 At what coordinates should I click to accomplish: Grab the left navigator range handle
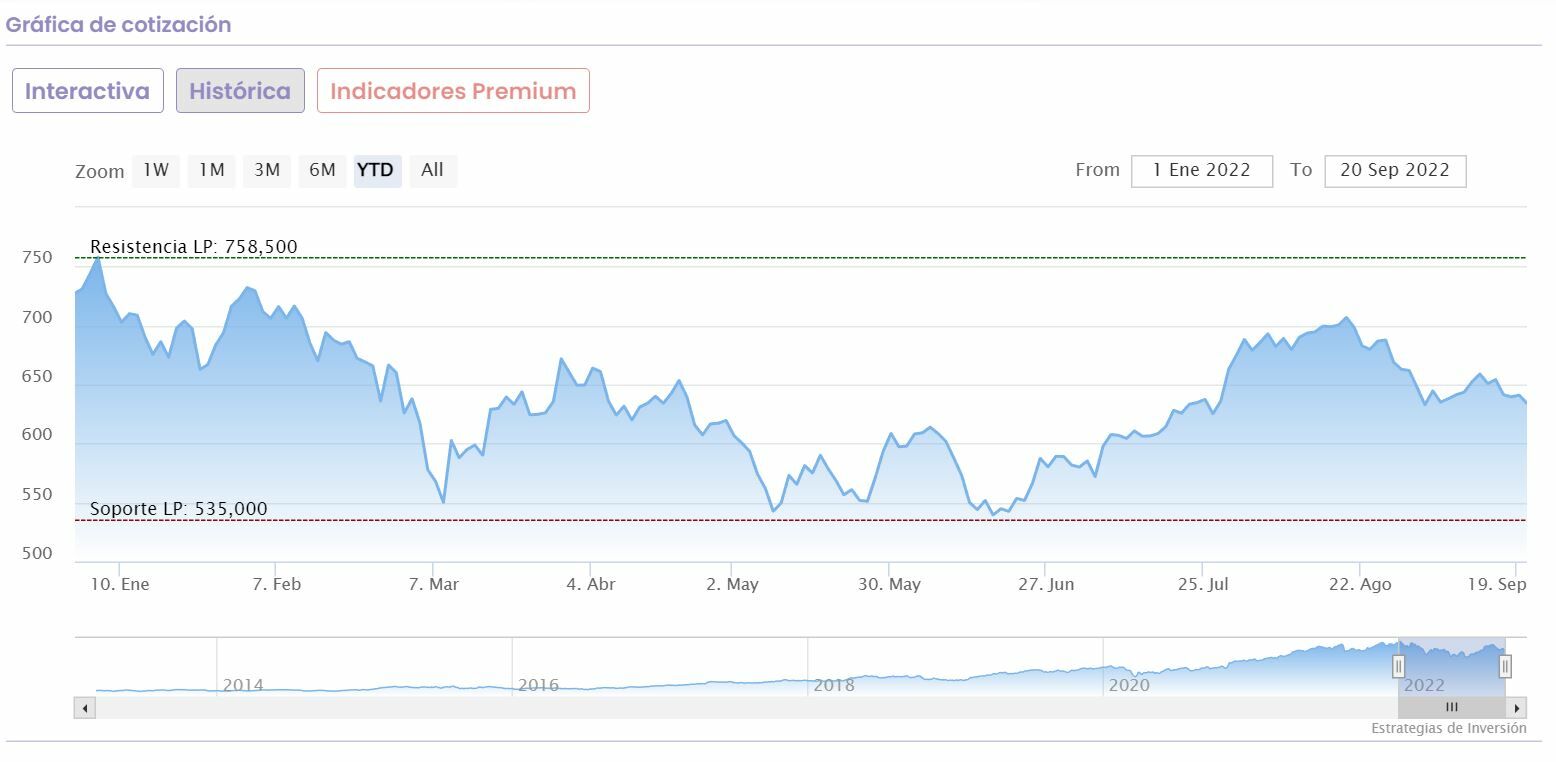coord(1398,666)
